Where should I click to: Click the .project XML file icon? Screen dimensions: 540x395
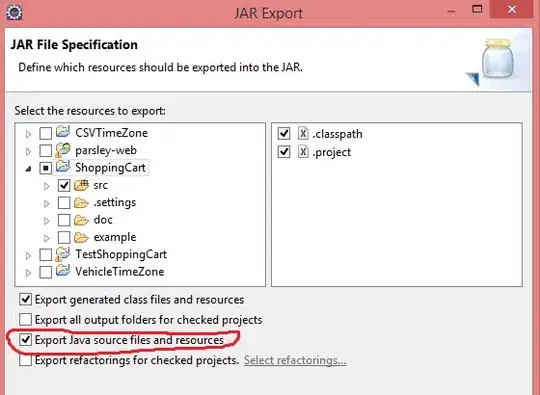(303, 152)
